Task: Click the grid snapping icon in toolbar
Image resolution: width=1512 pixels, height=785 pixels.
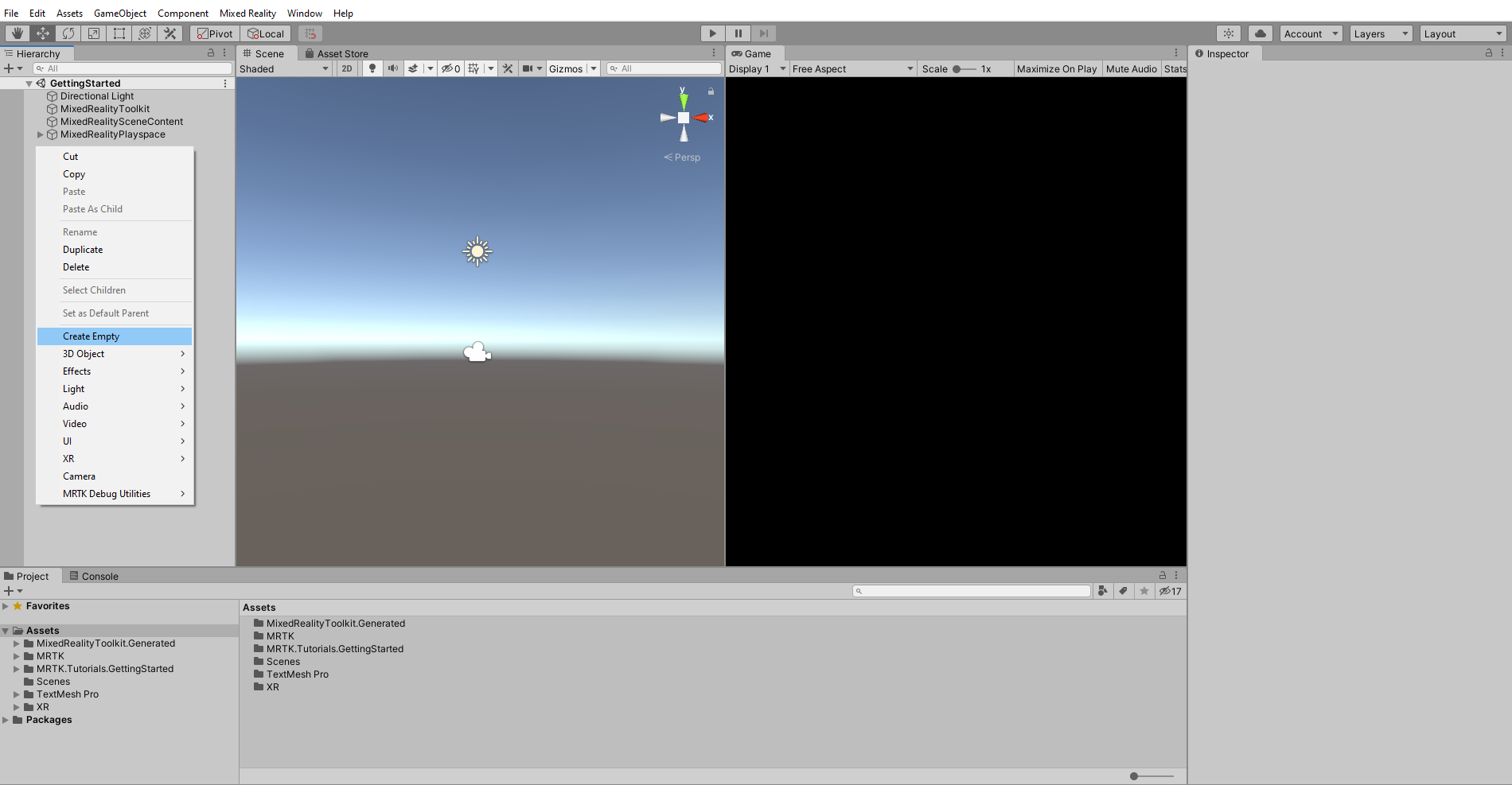Action: point(310,33)
